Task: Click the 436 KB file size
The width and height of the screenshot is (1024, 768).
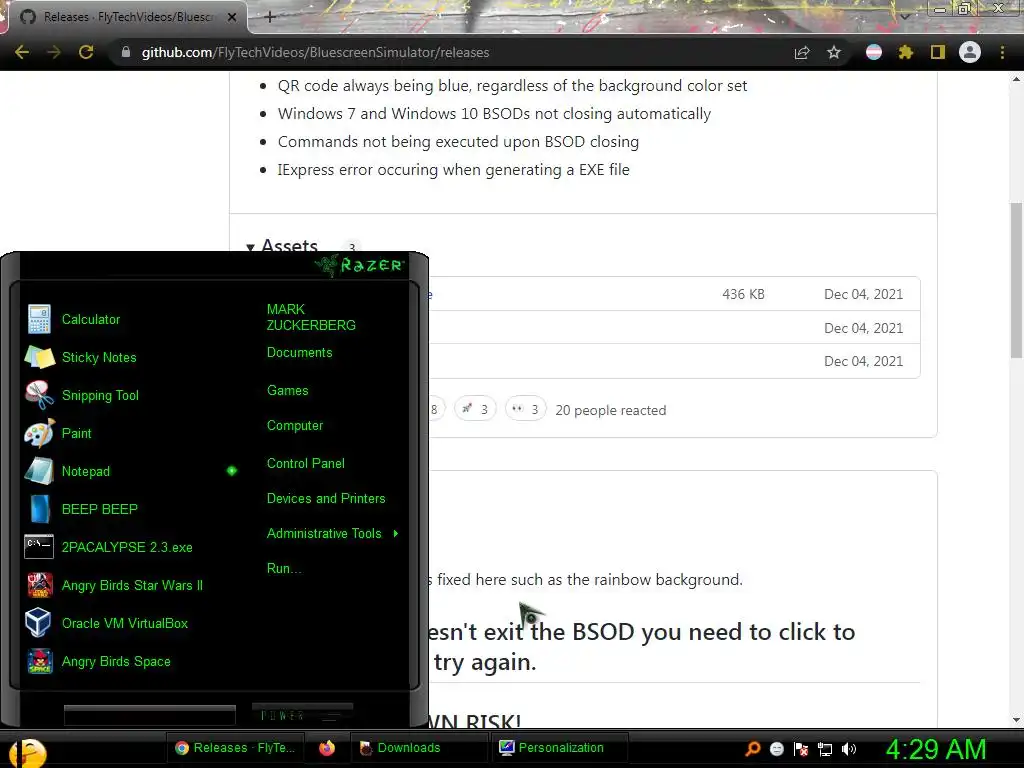Action: click(743, 295)
